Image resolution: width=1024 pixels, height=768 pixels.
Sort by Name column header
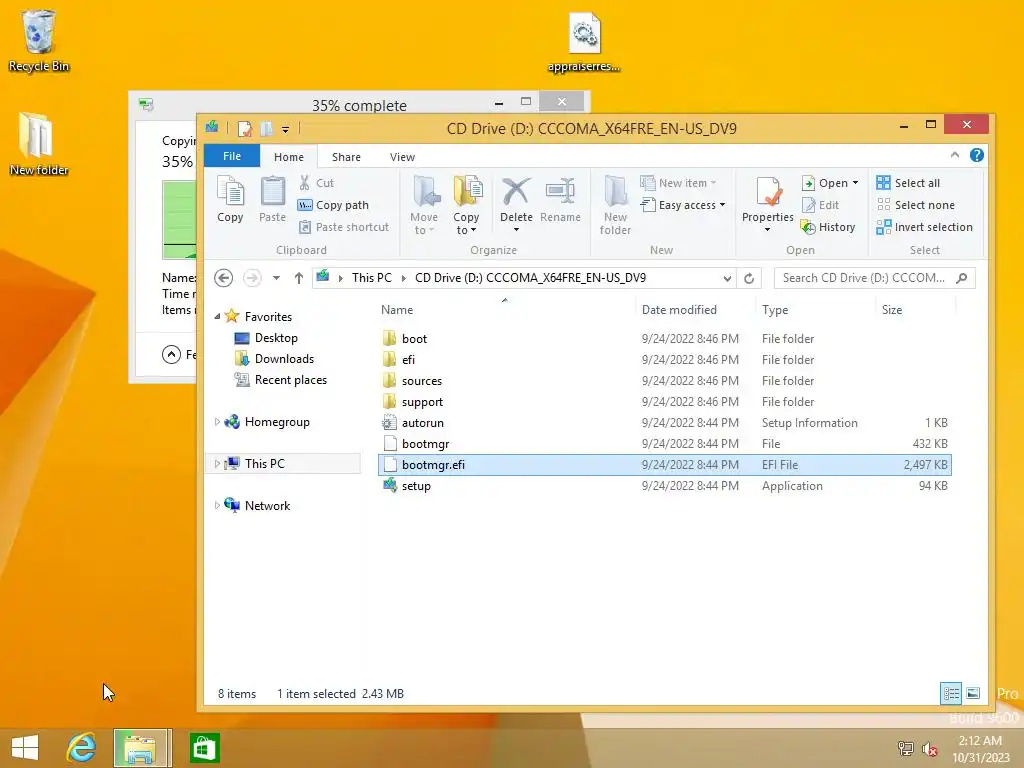505,310
